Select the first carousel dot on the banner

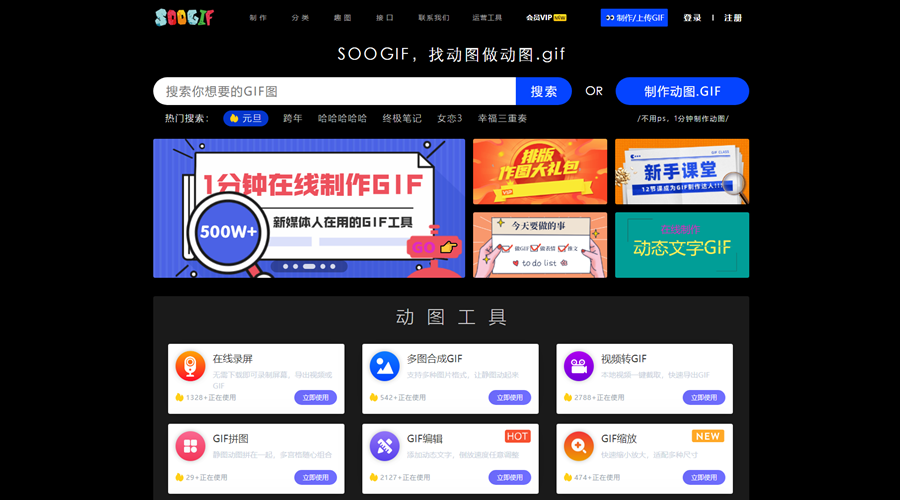tap(286, 266)
